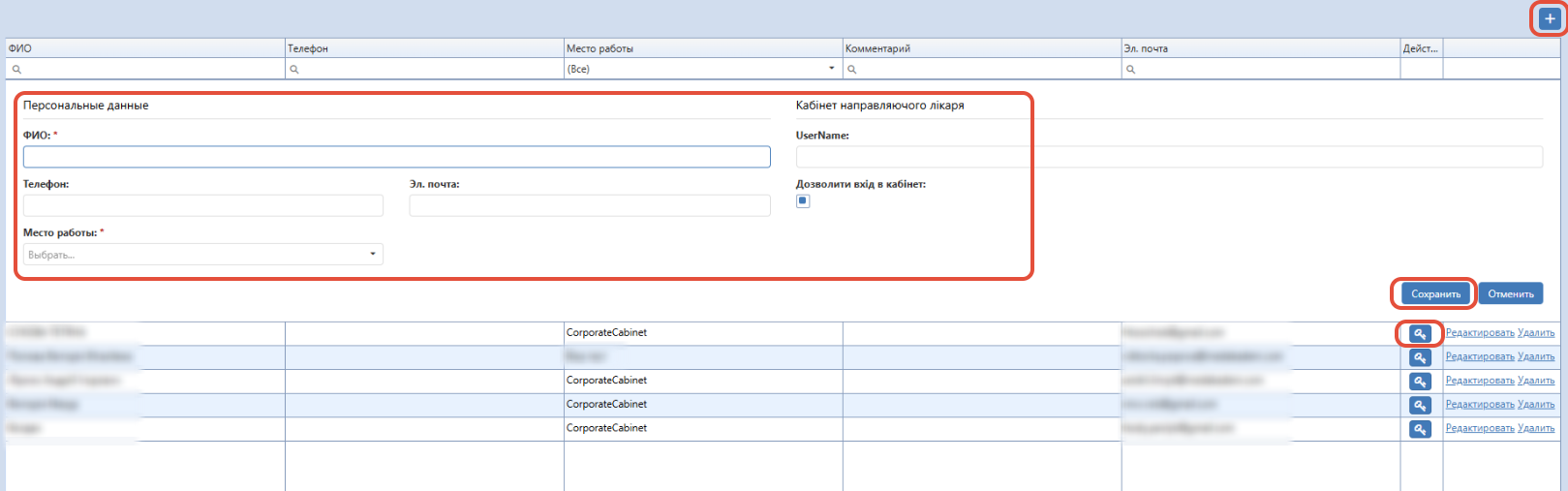The image size is (1568, 491).
Task: Click Редактировать in the second table row
Action: [1480, 357]
